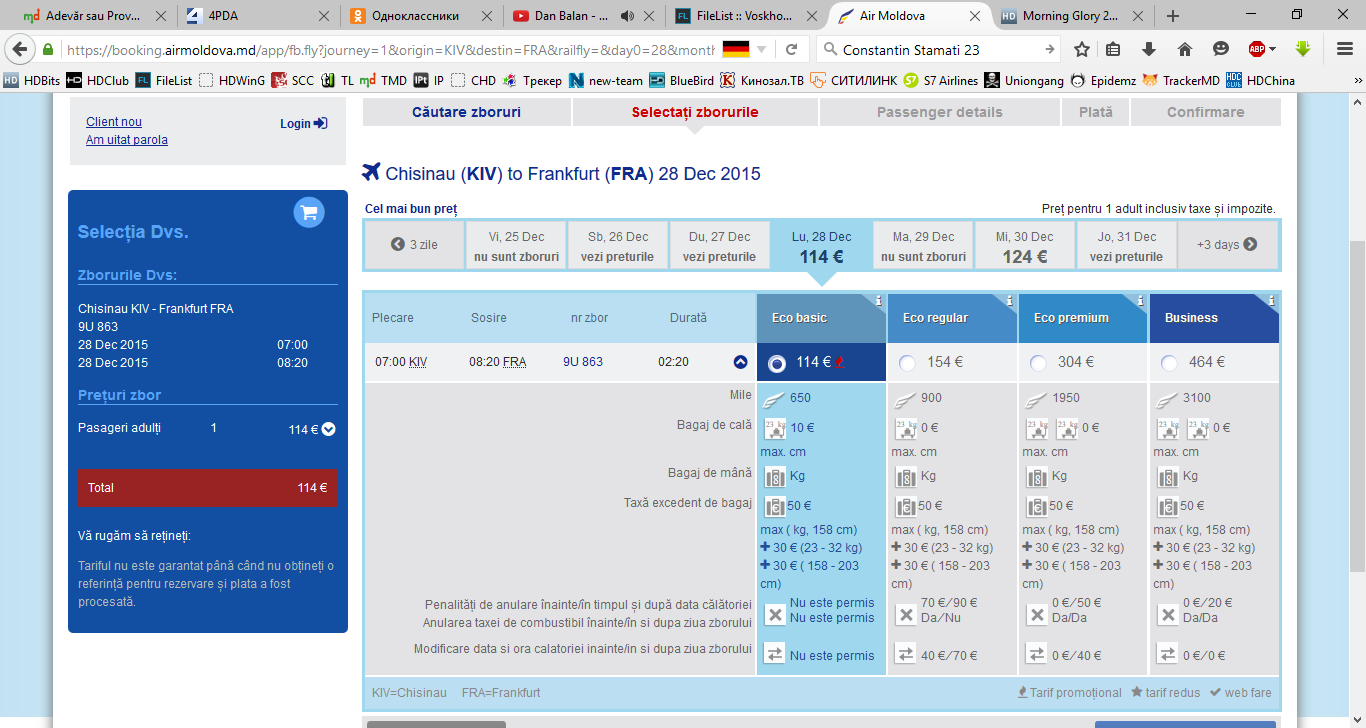Click the browser home icon
The height and width of the screenshot is (728, 1366).
tap(1185, 50)
